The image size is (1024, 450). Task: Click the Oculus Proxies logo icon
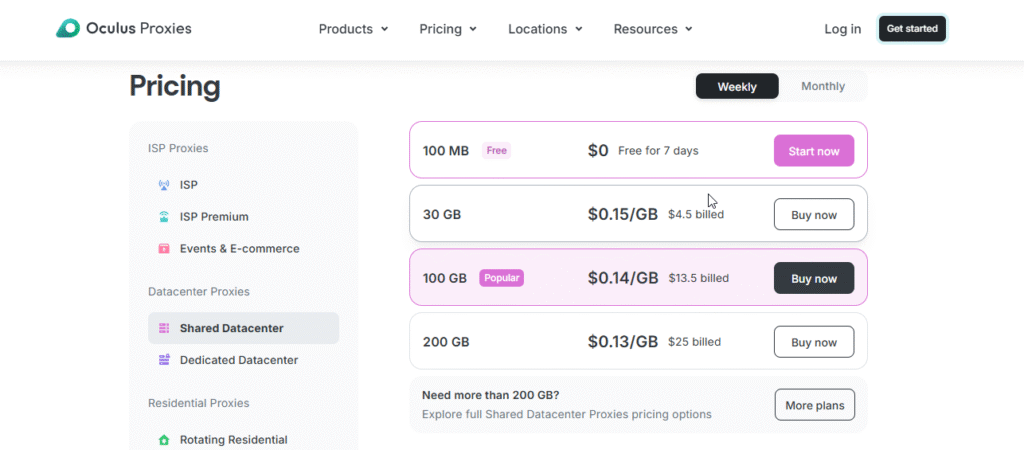(68, 29)
